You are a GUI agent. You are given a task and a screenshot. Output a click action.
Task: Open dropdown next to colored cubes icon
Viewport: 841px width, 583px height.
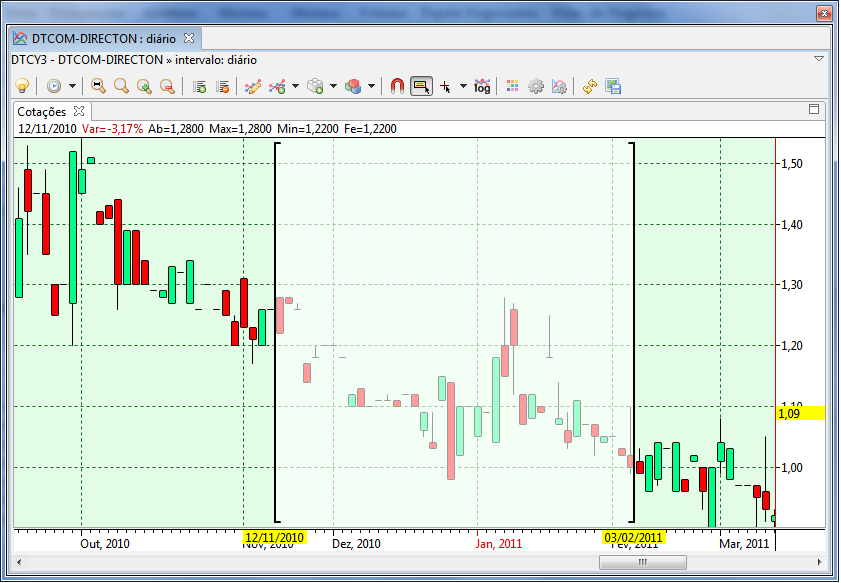click(x=371, y=86)
